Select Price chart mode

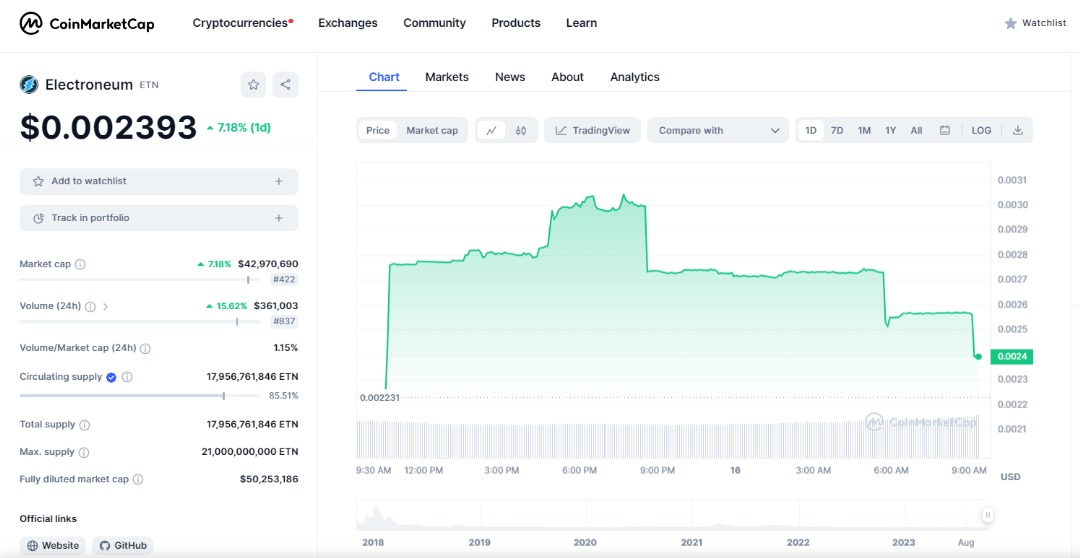[377, 130]
